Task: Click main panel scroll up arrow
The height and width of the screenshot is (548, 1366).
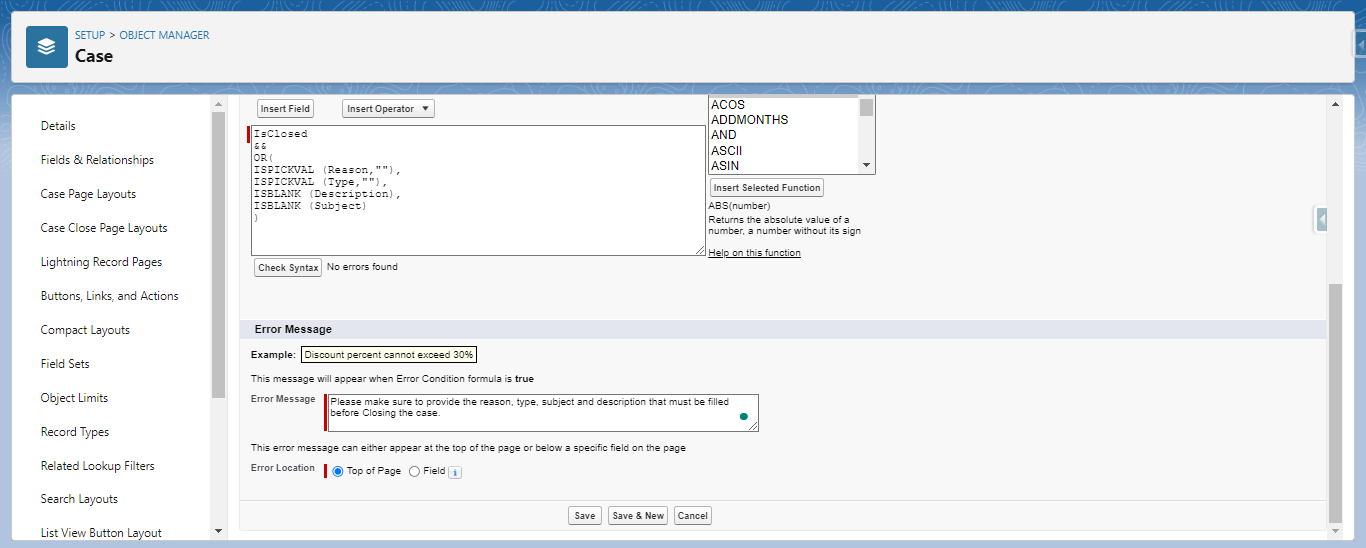Action: coord(1335,104)
